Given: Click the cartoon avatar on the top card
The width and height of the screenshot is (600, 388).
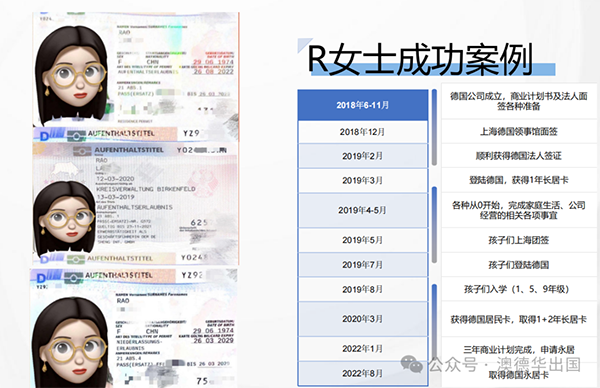Looking at the screenshot, I should click(72, 76).
